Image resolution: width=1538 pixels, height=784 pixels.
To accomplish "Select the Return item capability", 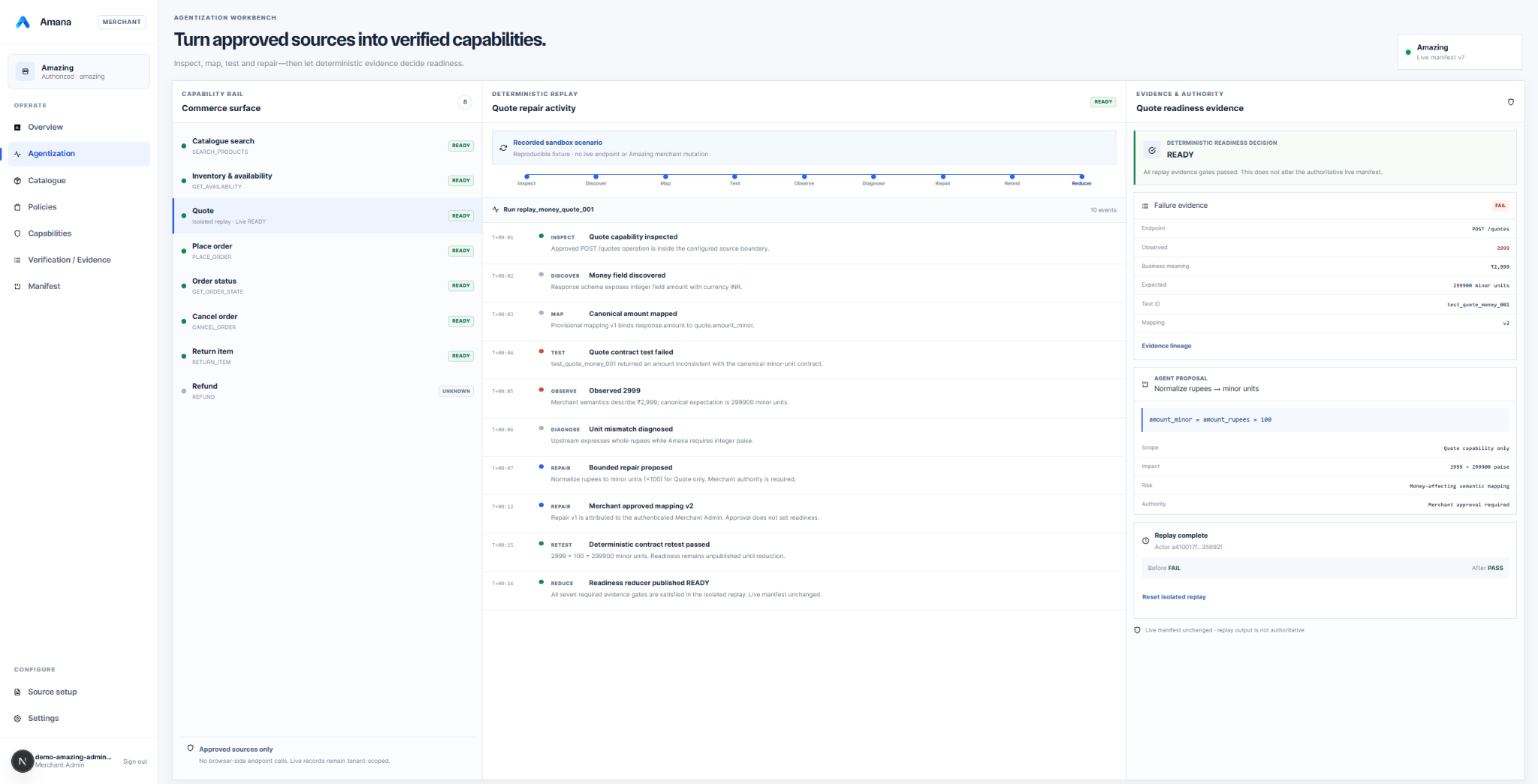I will pos(327,356).
